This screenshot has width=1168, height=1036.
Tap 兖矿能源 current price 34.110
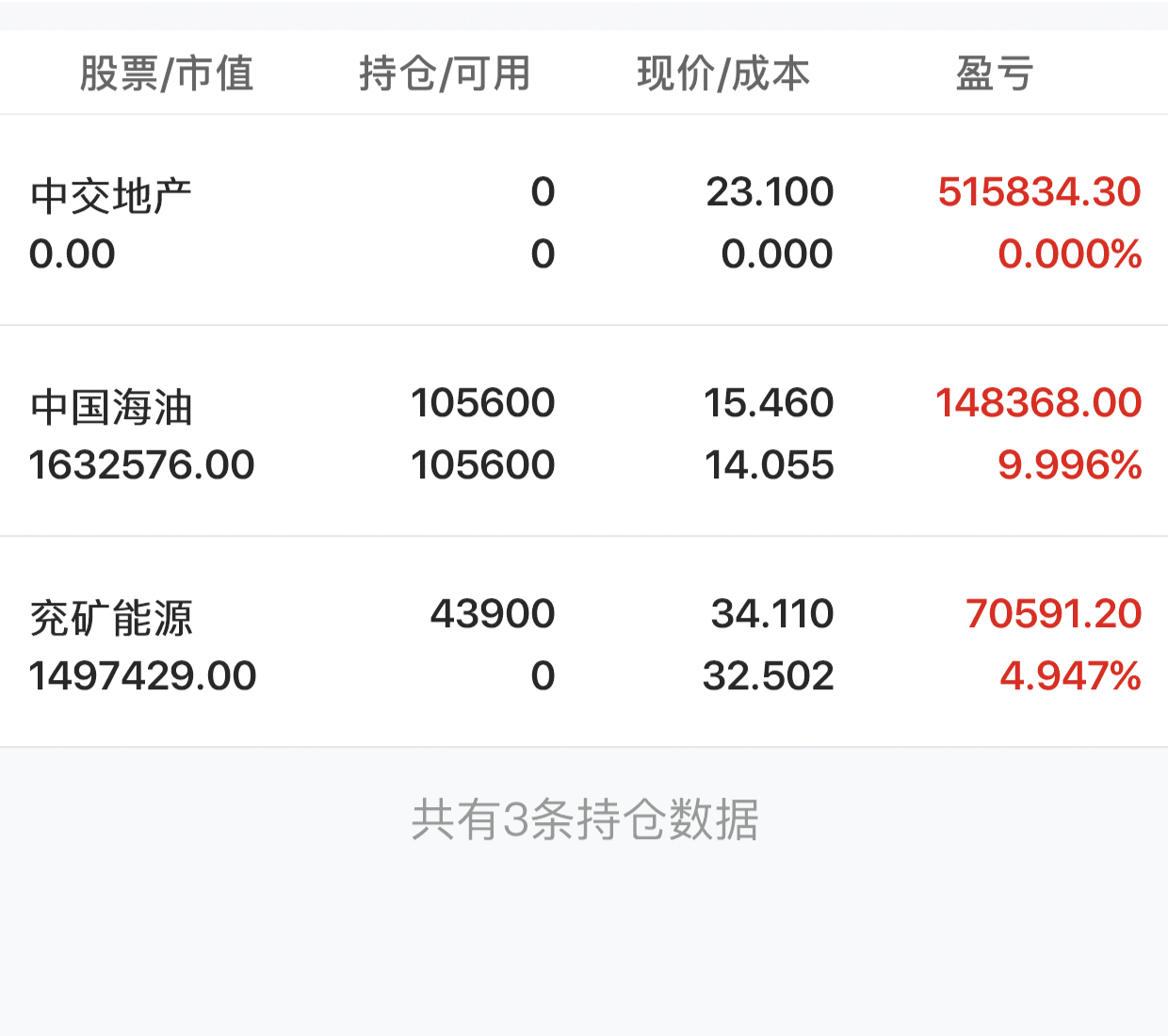tap(772, 614)
